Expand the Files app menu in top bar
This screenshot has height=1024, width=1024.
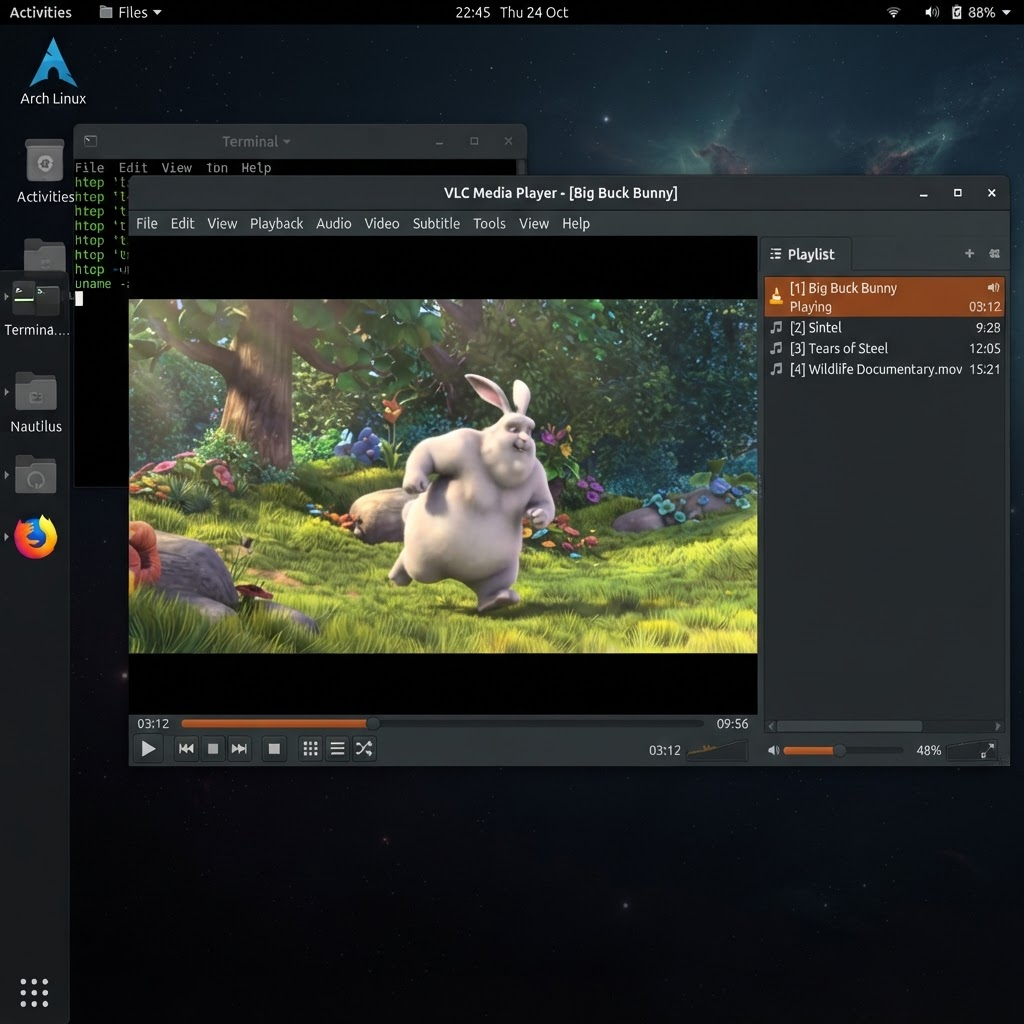click(x=130, y=12)
